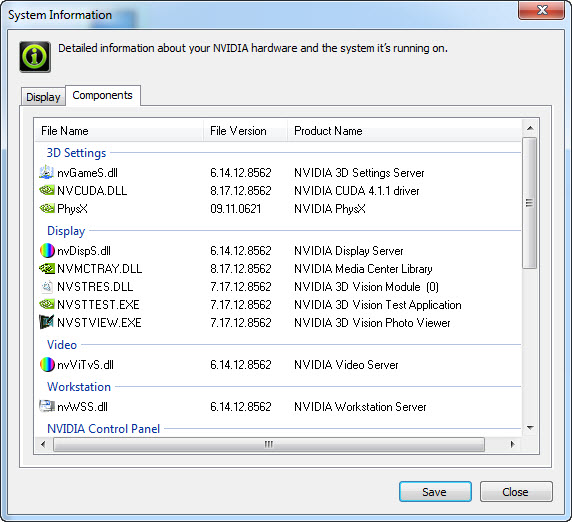Viewport: 572px width, 522px height.
Task: Click the Close button
Action: pyautogui.click(x=516, y=492)
